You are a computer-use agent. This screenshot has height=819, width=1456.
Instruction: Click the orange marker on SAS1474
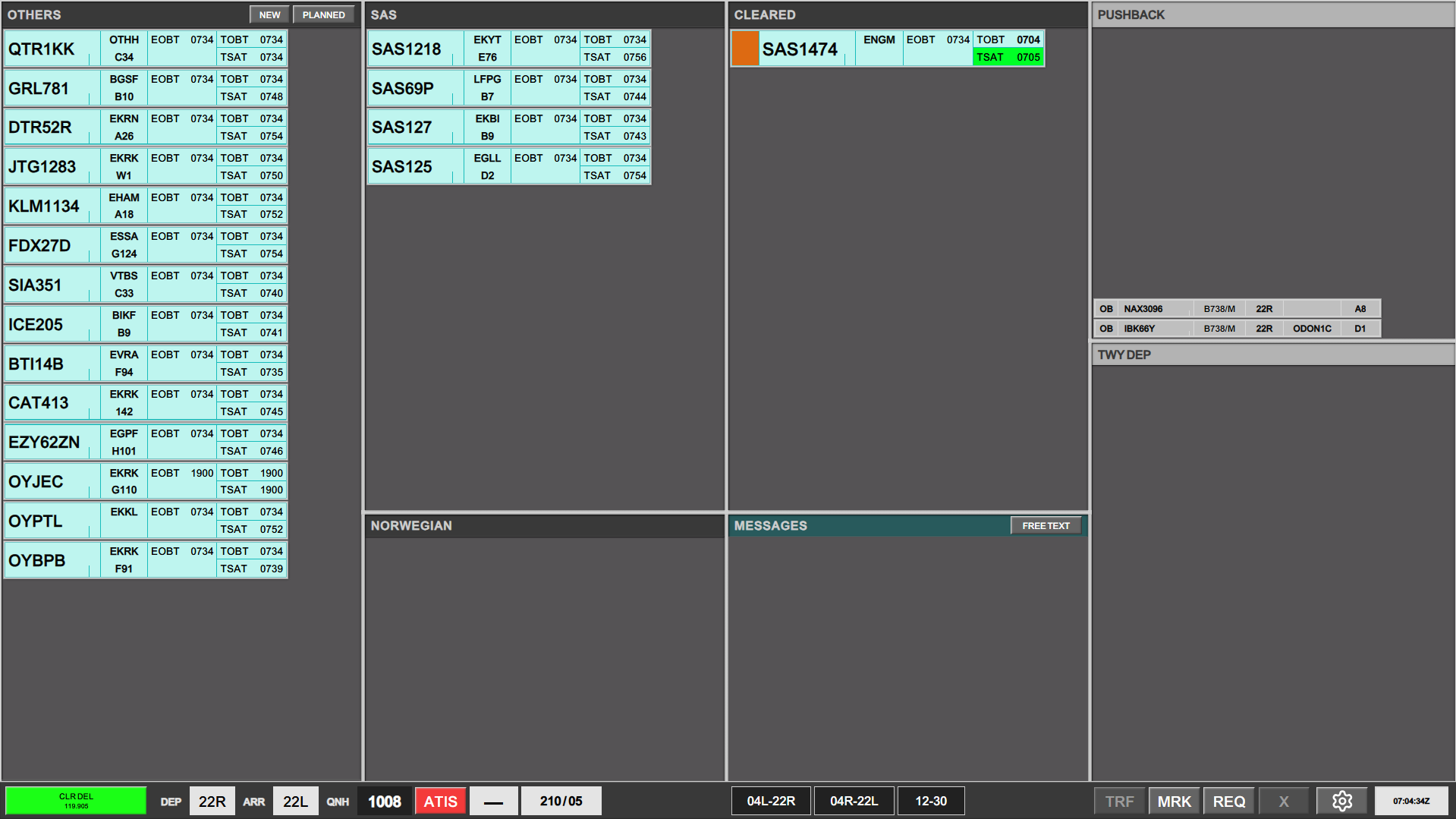pyautogui.click(x=745, y=49)
